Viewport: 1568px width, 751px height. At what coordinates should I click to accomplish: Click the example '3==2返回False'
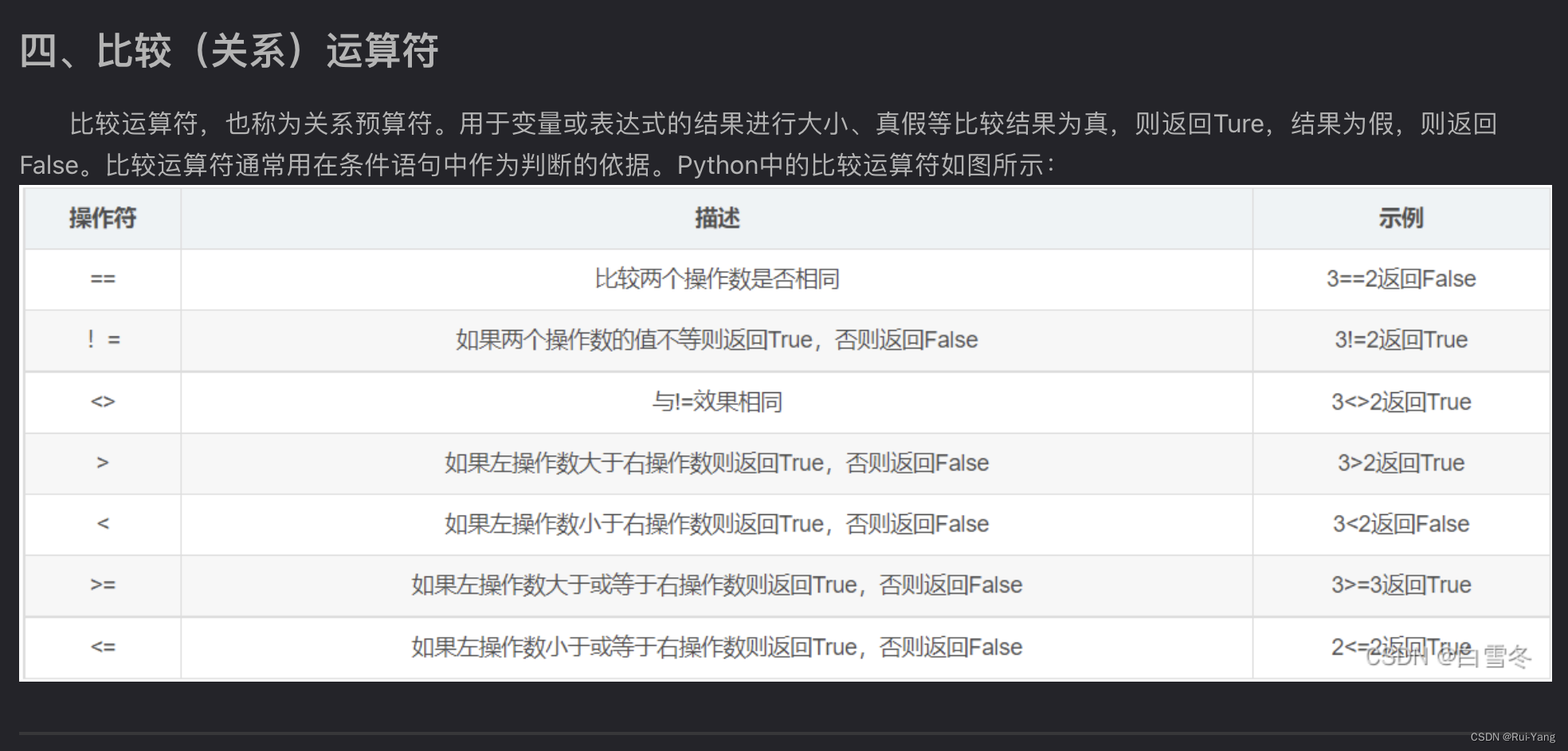[1401, 279]
